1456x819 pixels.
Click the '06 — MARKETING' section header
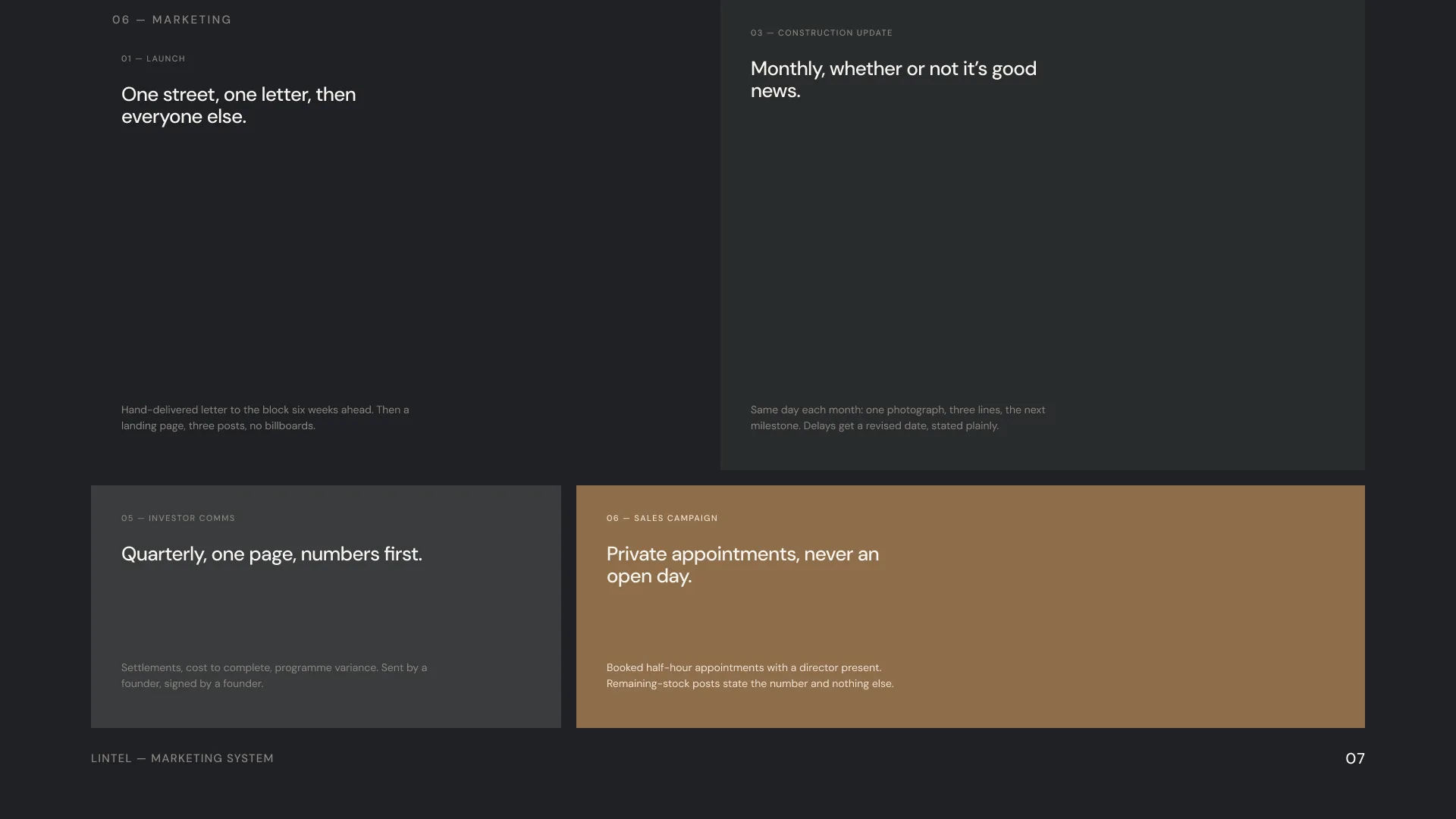point(171,20)
